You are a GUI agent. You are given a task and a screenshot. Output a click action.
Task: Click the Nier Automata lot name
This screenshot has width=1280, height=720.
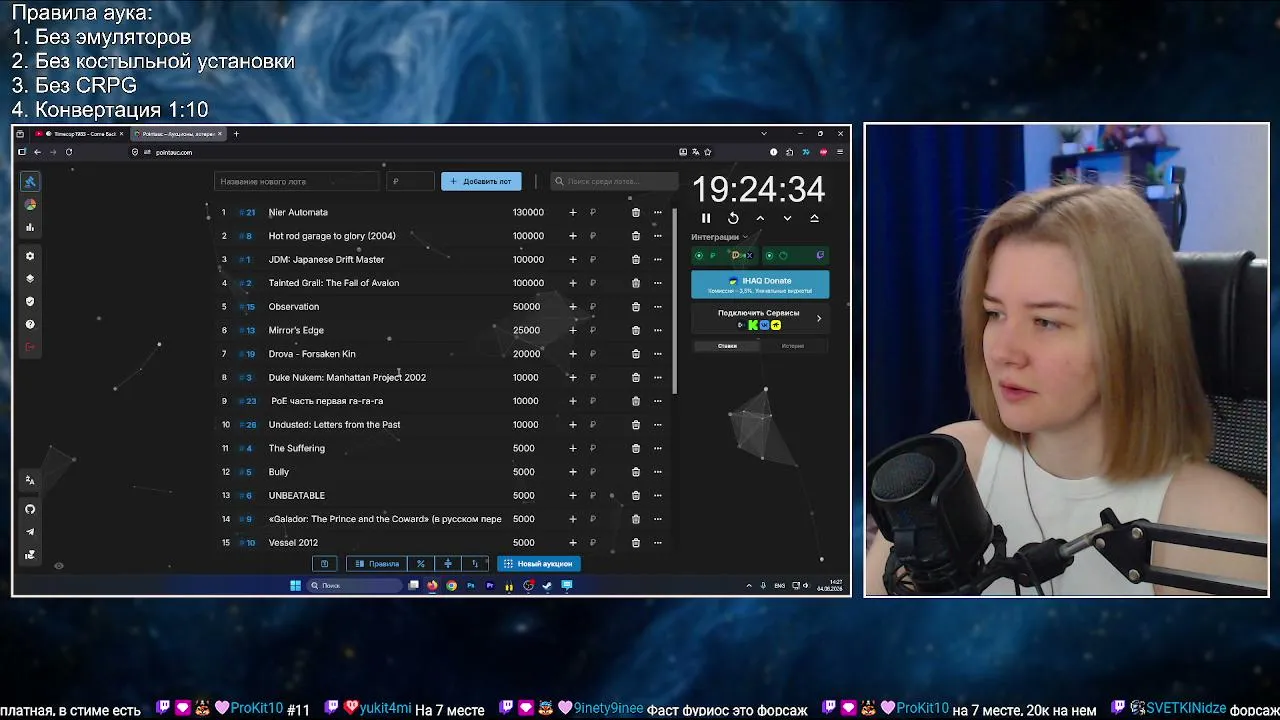298,212
